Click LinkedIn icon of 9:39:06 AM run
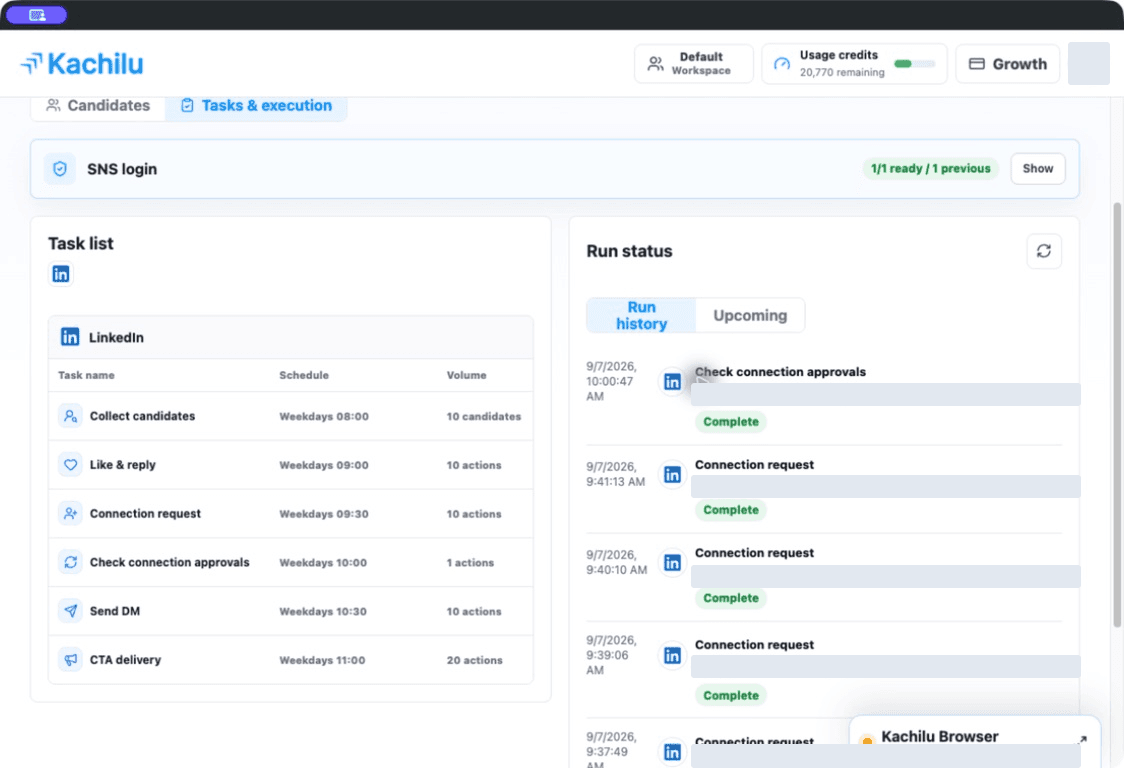The width and height of the screenshot is (1124, 768). pyautogui.click(x=672, y=655)
